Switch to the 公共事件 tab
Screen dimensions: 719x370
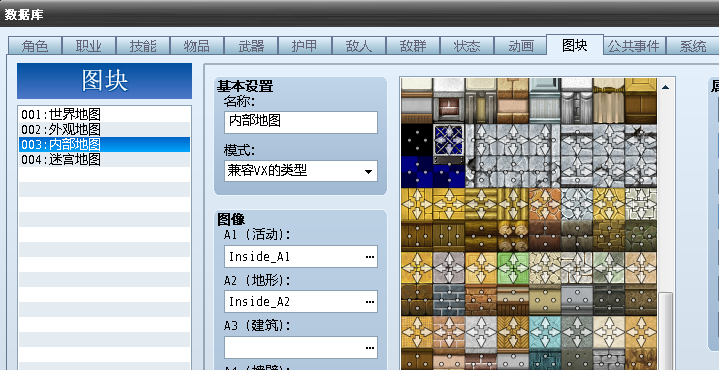click(634, 46)
